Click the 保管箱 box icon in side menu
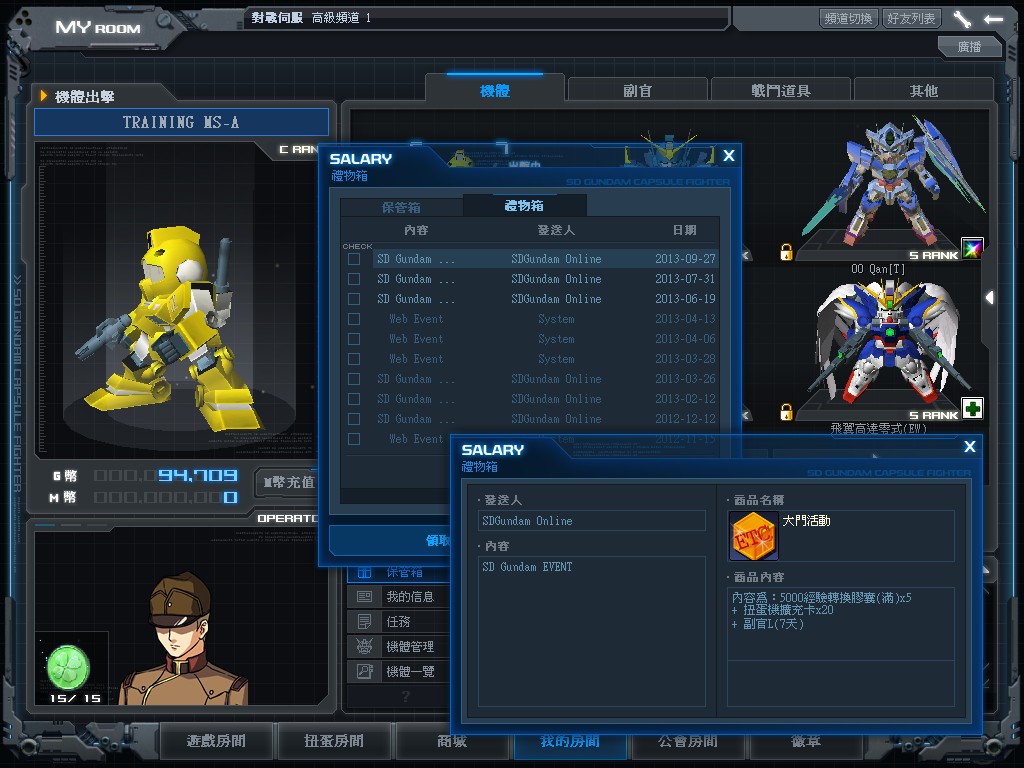Screen dimensions: 1024x768 coord(364,573)
